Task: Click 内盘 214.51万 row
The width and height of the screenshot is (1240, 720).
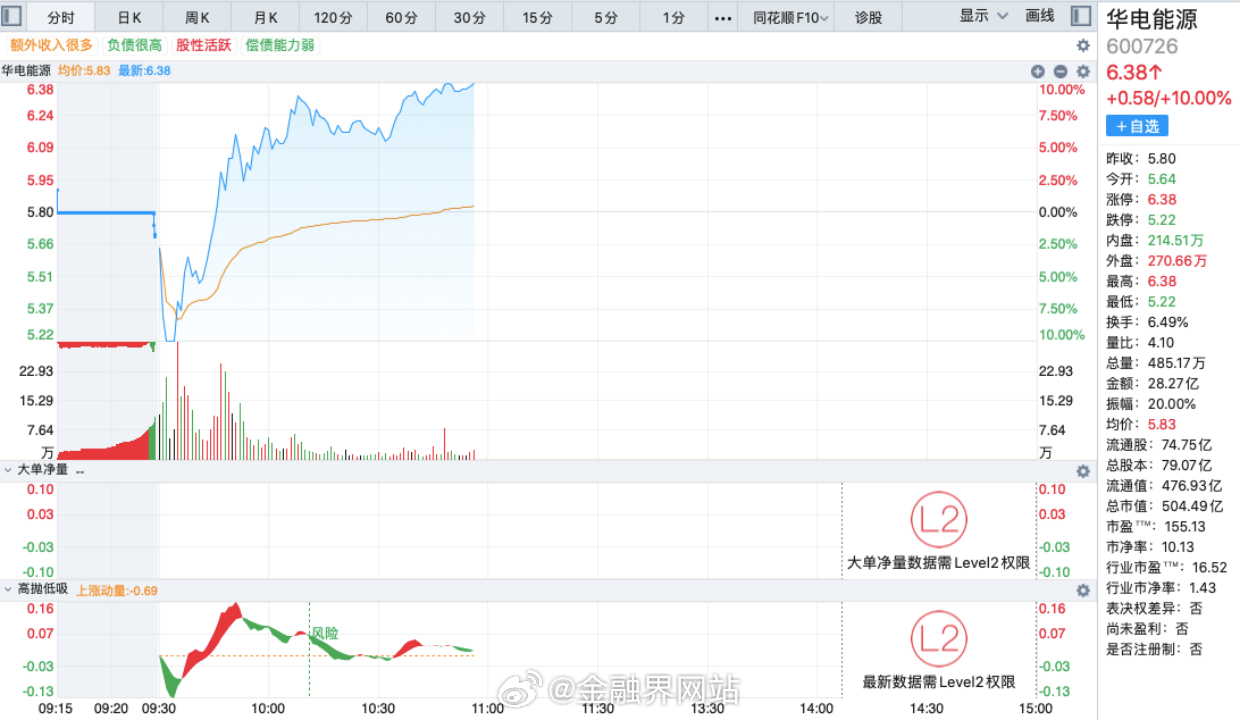Action: coord(1154,240)
